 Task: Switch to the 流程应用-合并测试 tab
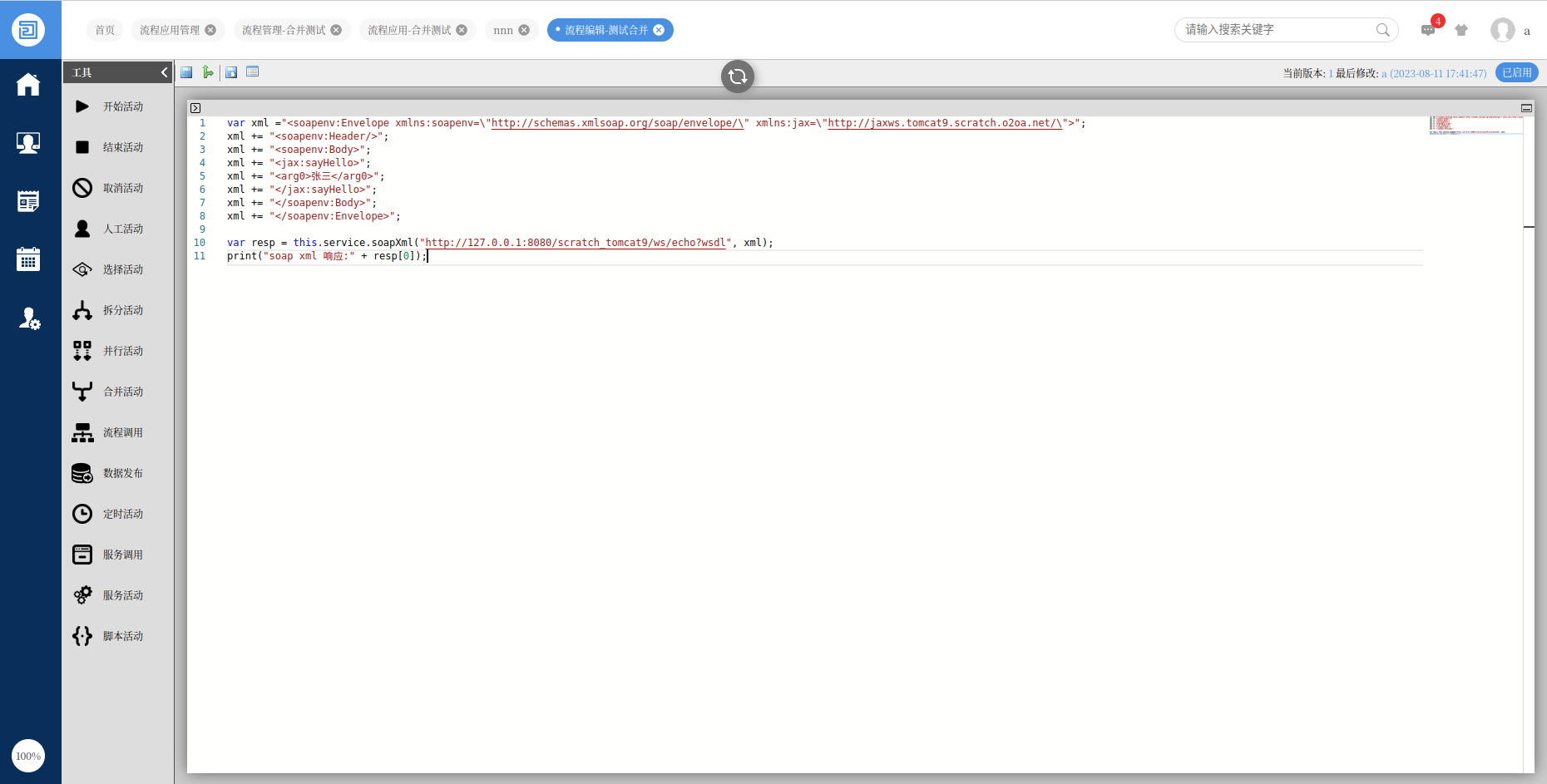tap(409, 30)
